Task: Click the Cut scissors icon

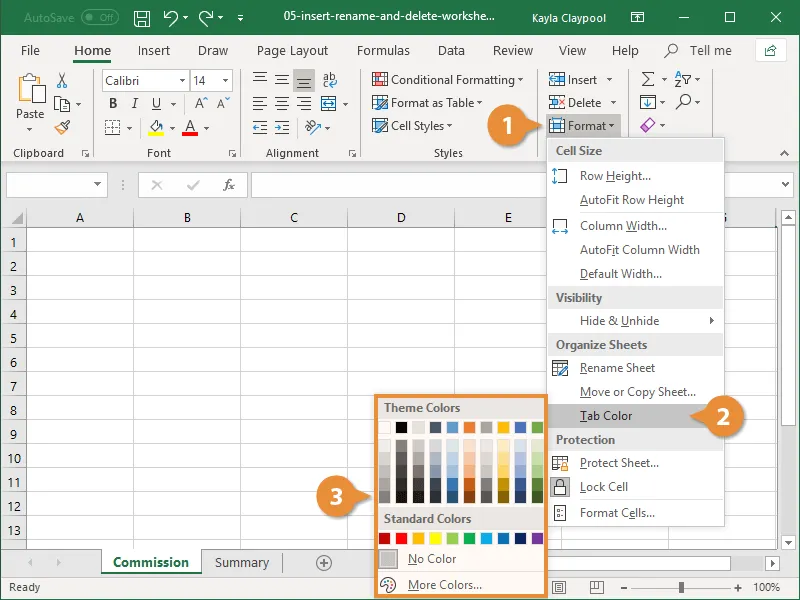Action: (x=62, y=80)
